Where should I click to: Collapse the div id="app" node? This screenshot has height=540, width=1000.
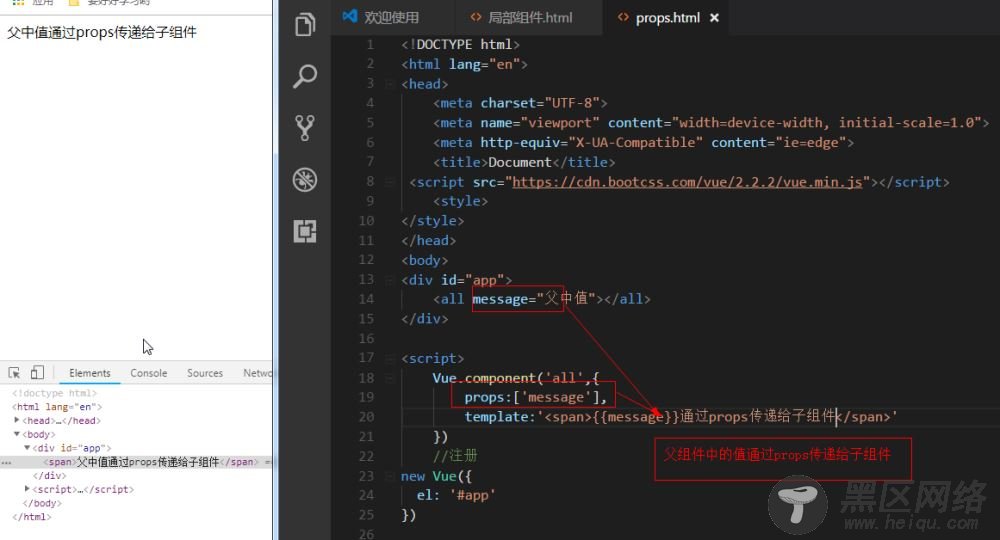pos(27,448)
